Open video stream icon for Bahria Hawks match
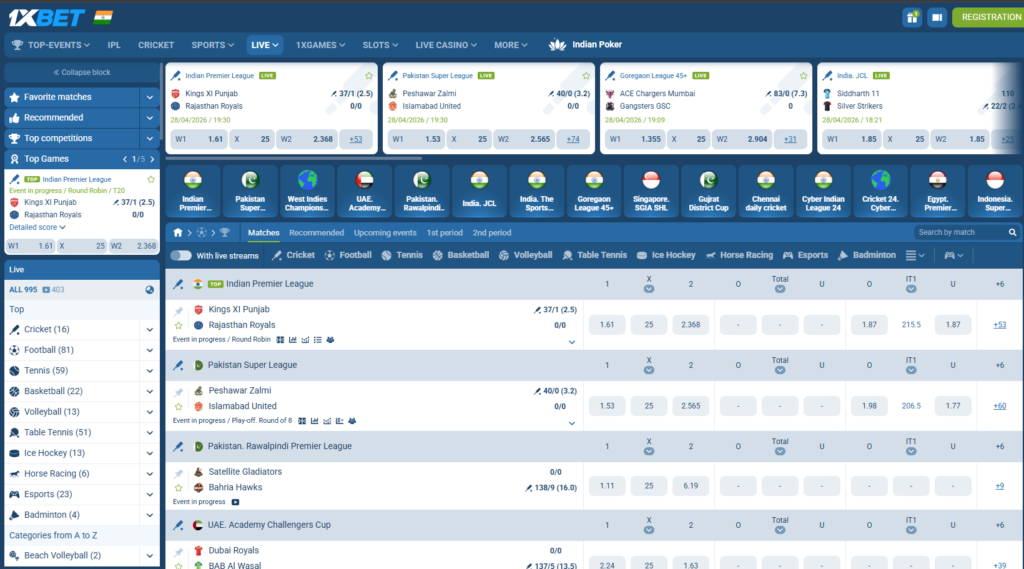1024x569 pixels. coord(235,502)
